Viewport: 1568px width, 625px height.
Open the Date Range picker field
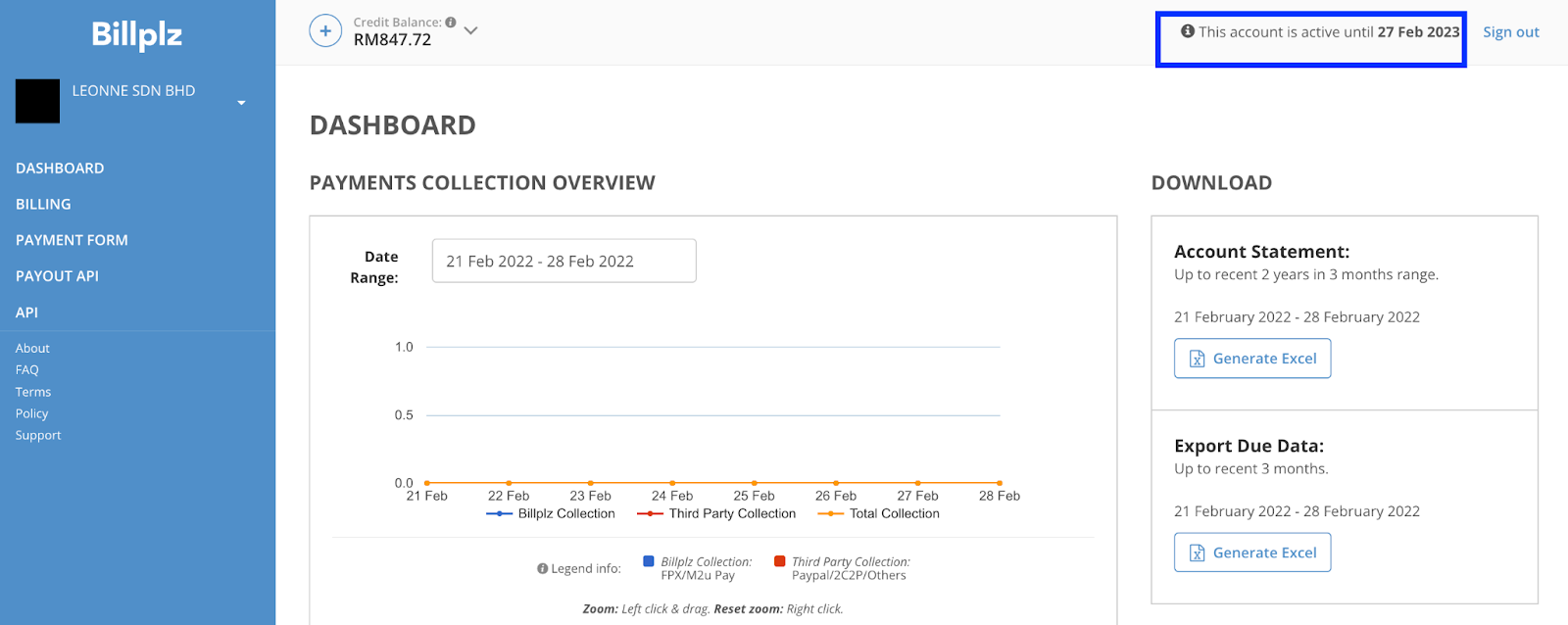564,261
